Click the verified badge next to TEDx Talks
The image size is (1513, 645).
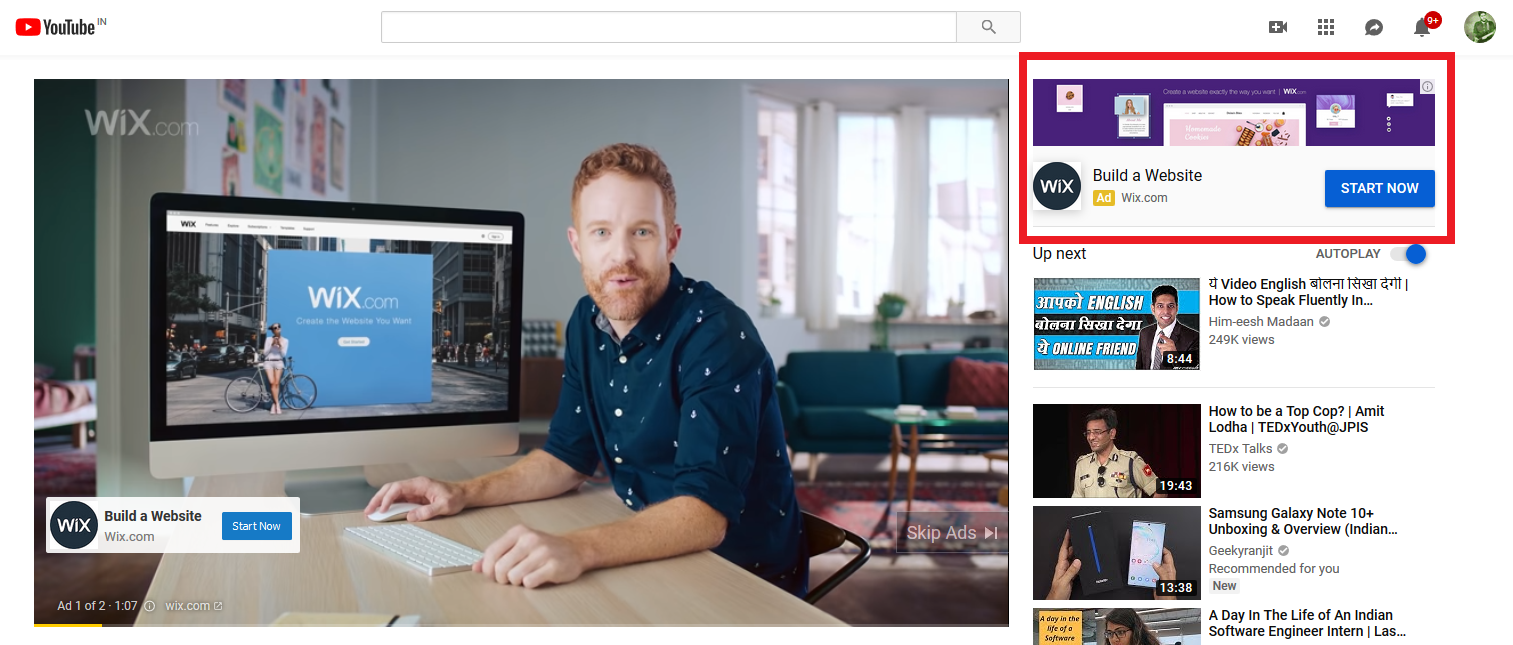[x=1282, y=449]
